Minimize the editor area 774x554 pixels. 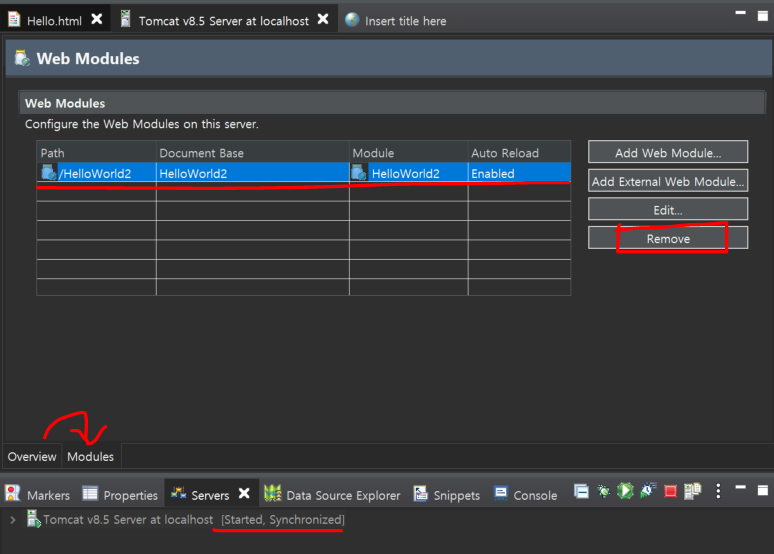740,13
